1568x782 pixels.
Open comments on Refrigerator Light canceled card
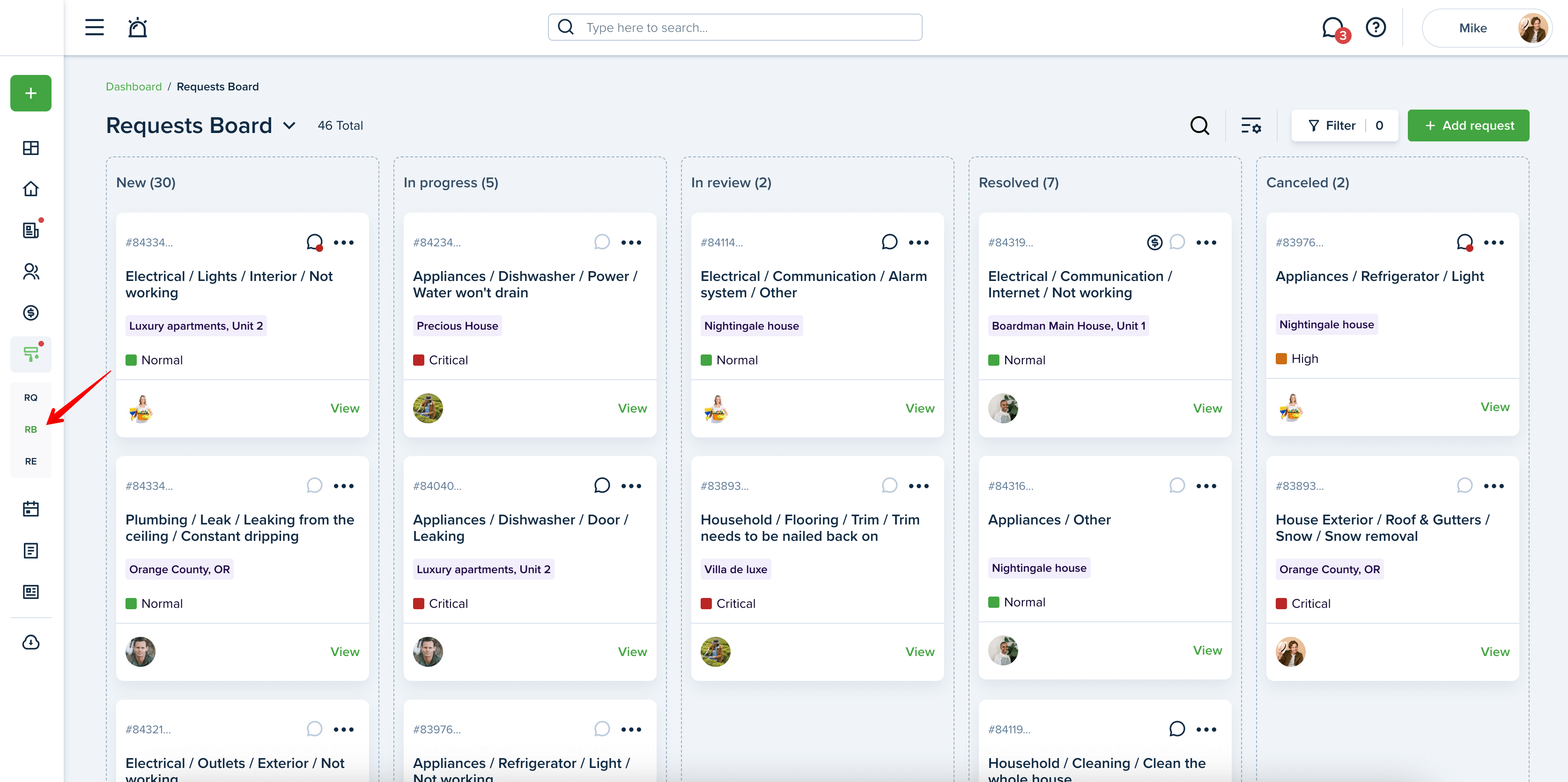tap(1465, 242)
